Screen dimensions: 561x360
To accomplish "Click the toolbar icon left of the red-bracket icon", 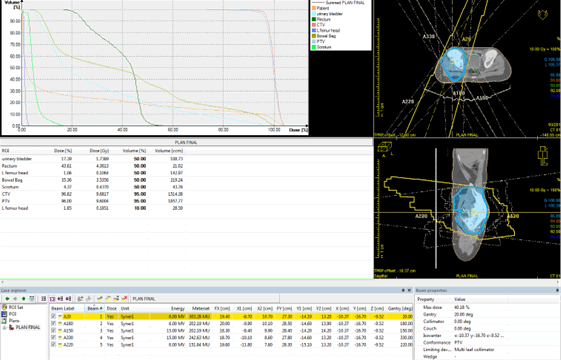I will coord(44,298).
